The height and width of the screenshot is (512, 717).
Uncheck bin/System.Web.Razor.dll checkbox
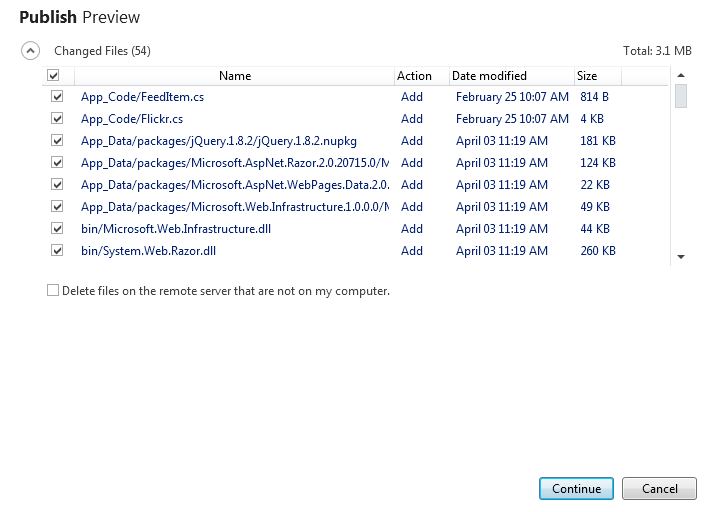click(x=57, y=250)
